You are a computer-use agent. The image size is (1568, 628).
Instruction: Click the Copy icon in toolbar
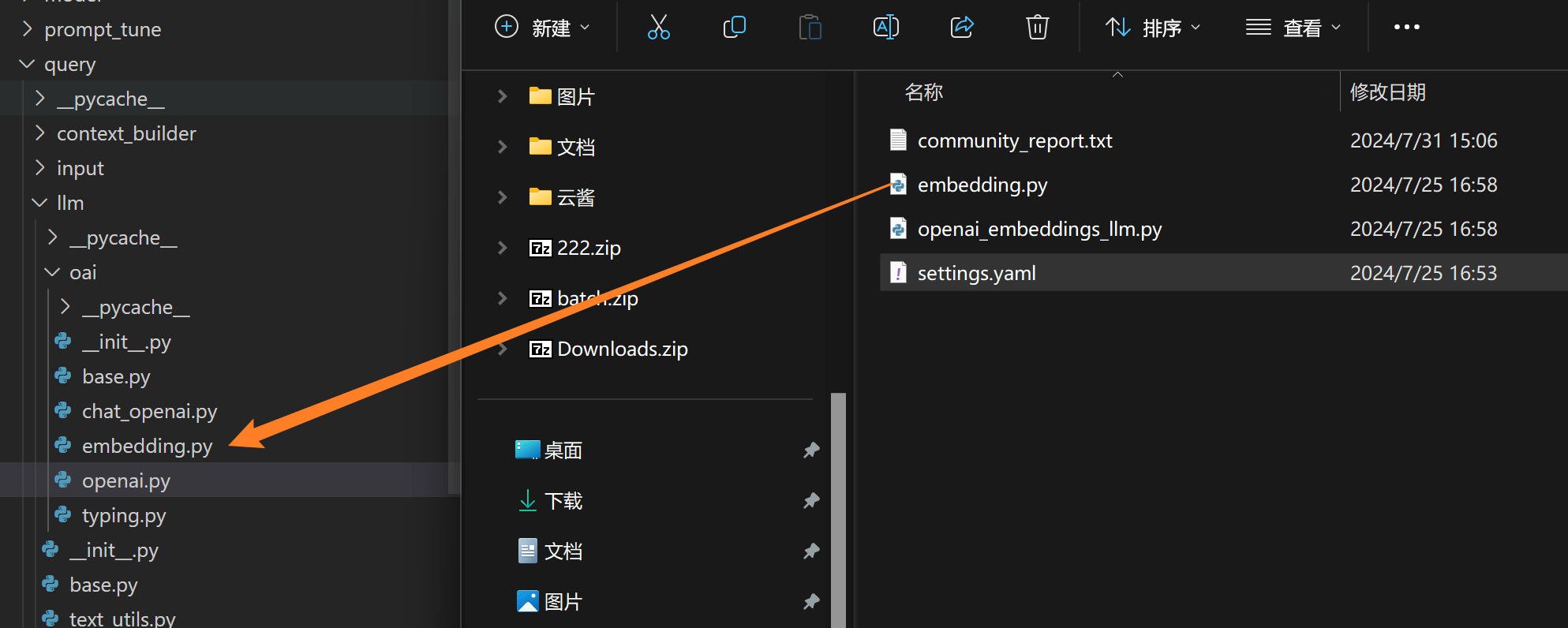click(734, 27)
